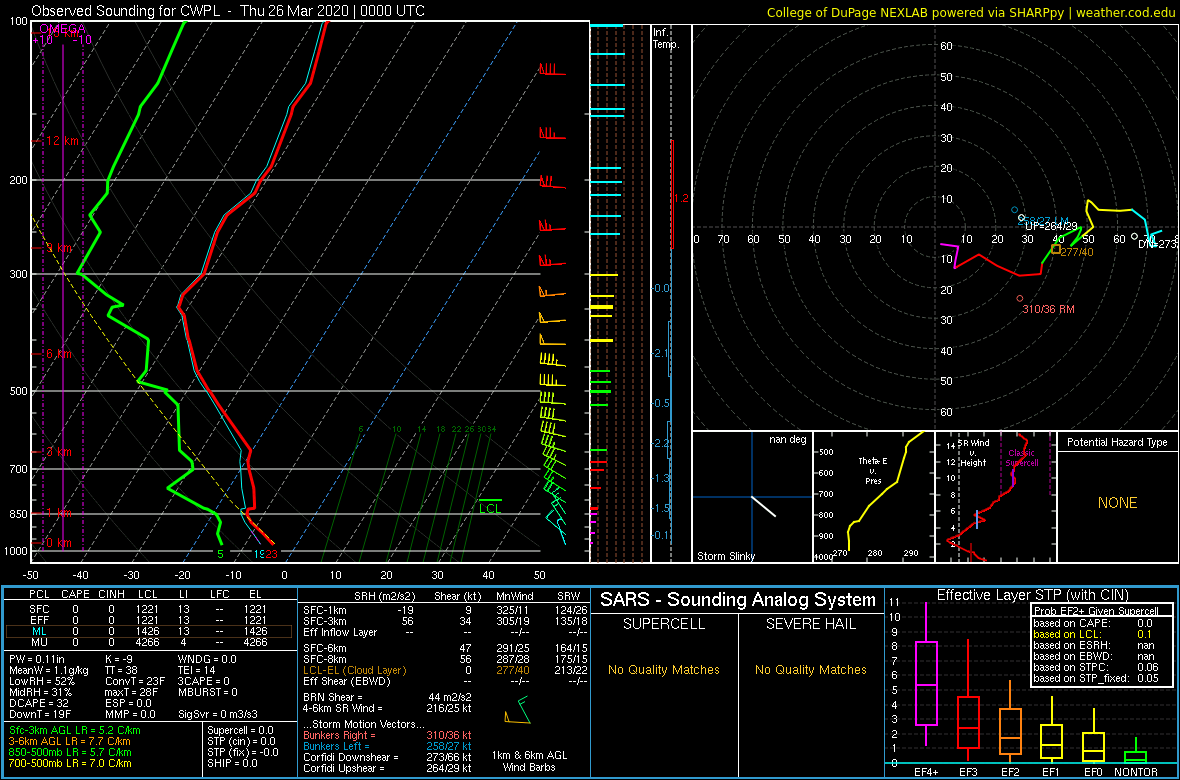Click No Quality Matches under SUPERCELL
Viewport: 1180px width, 780px height.
[664, 670]
